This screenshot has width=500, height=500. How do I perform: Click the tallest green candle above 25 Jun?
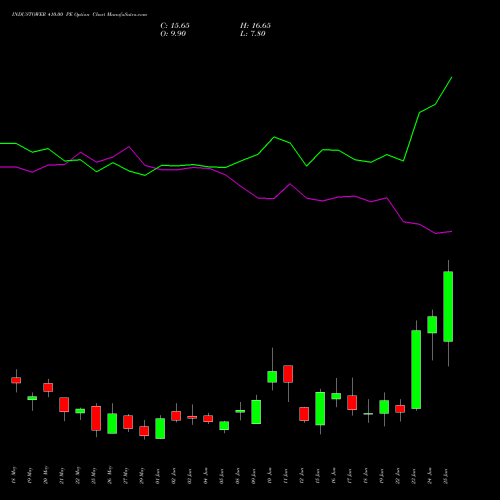tap(448, 307)
